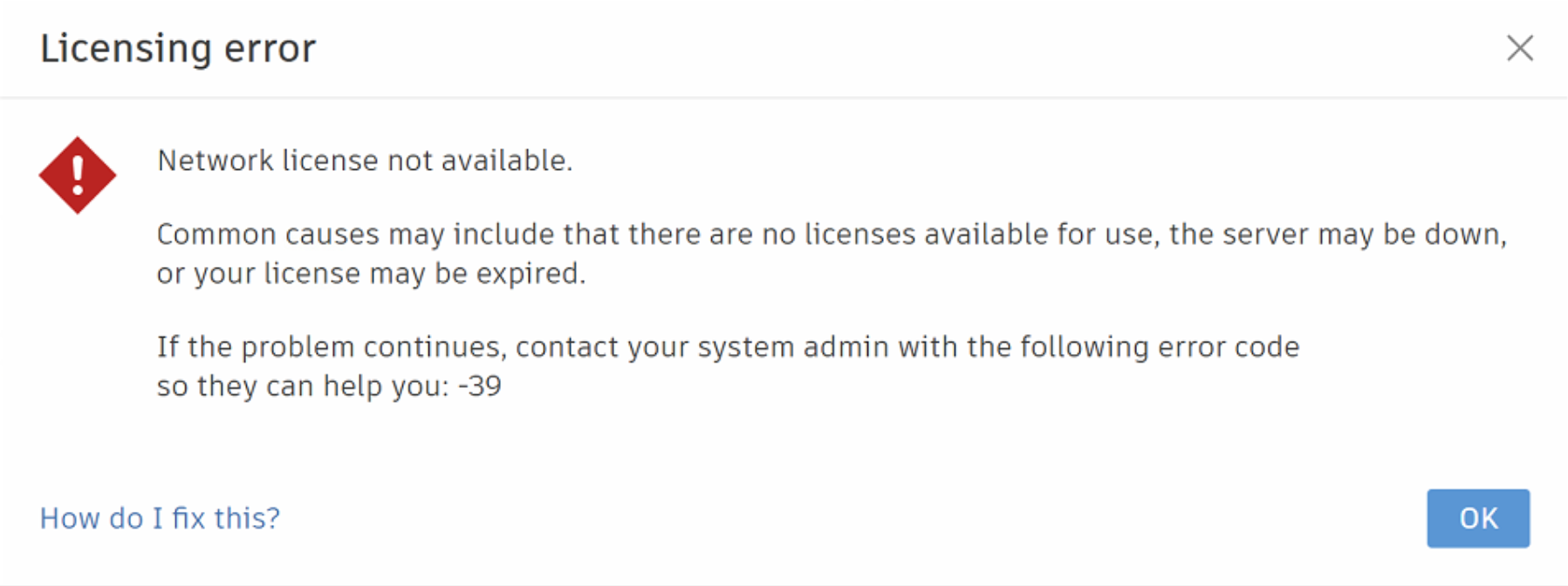Click the 'Licensing error' title text
1568x586 pixels.
177,49
